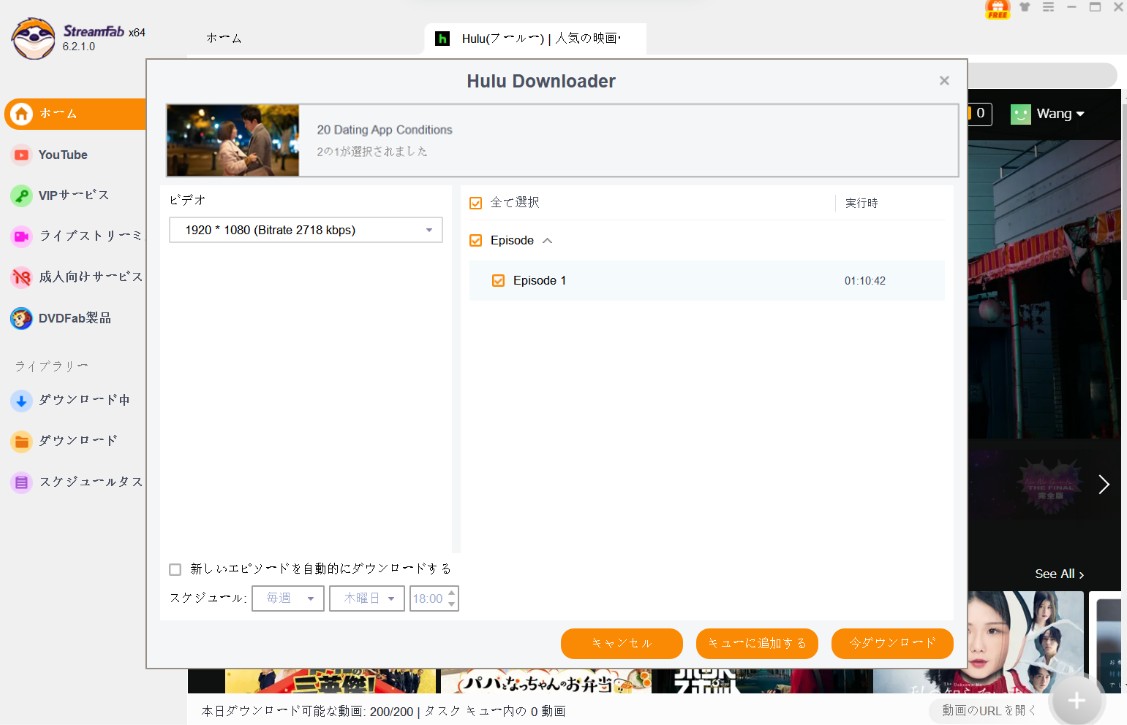Click the next arrow on Hulu carousel
This screenshot has height=725, width=1127.
click(x=1103, y=484)
